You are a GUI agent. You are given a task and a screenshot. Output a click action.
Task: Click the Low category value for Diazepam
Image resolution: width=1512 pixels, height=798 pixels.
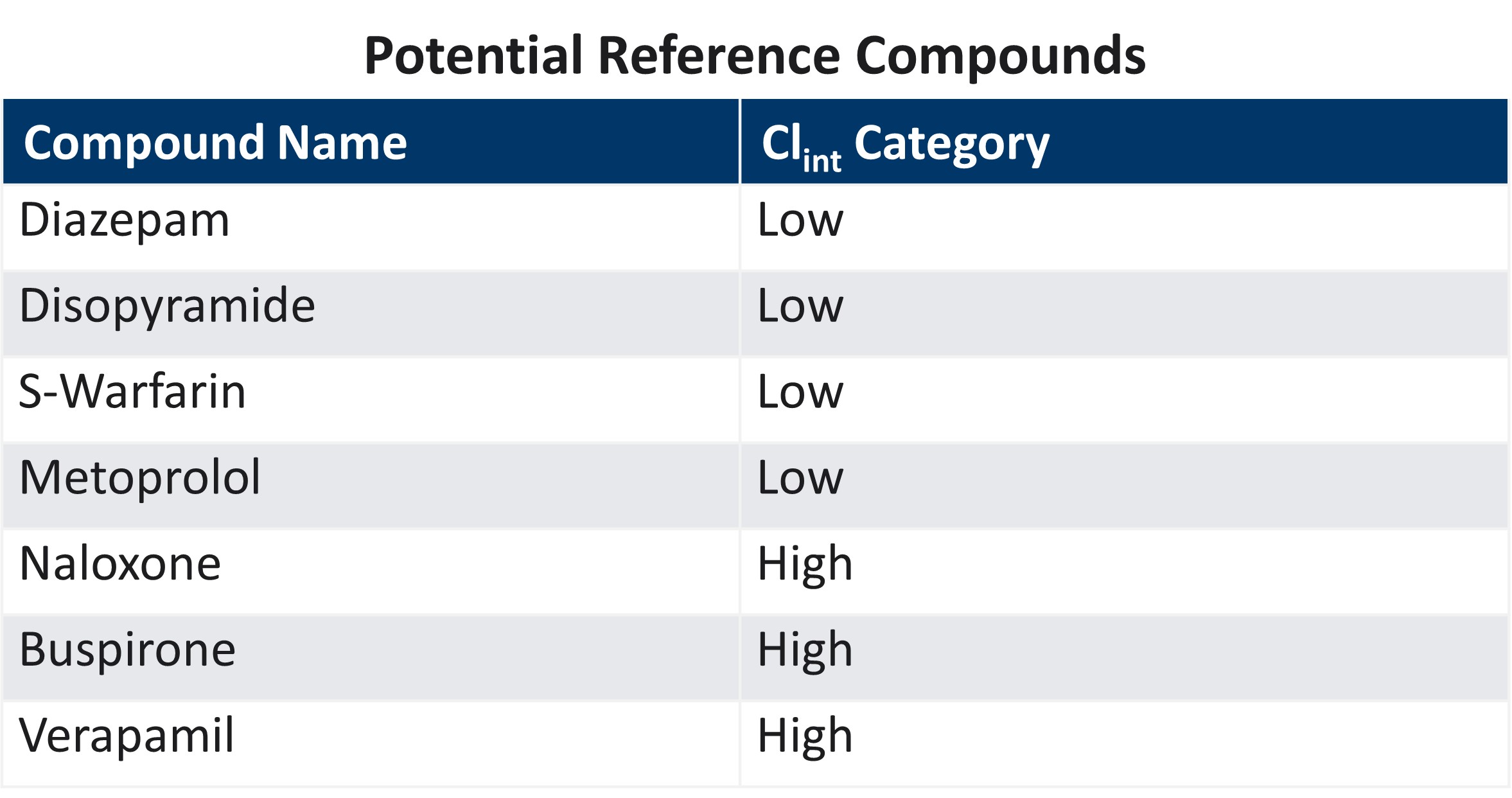pyautogui.click(x=800, y=220)
